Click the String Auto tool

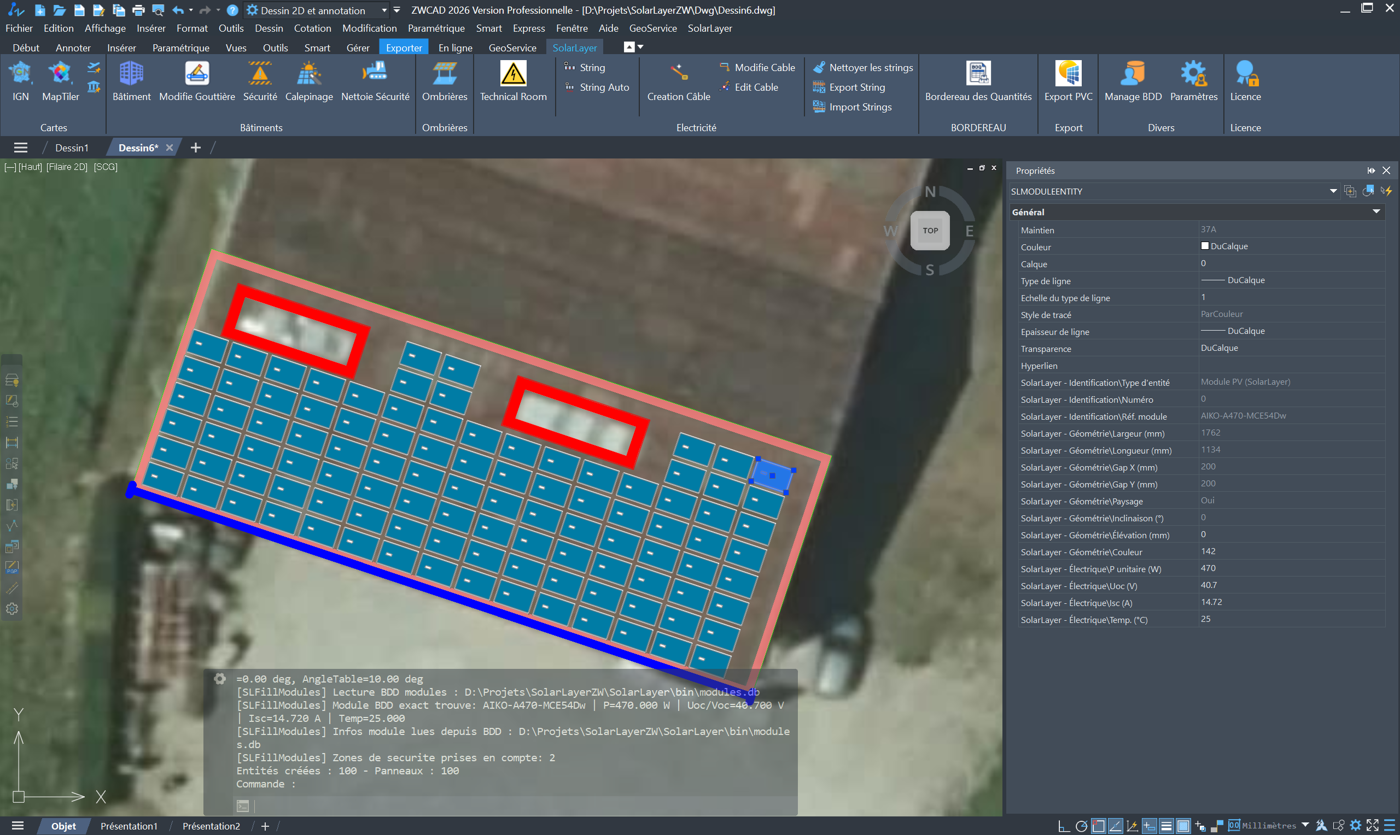click(596, 87)
